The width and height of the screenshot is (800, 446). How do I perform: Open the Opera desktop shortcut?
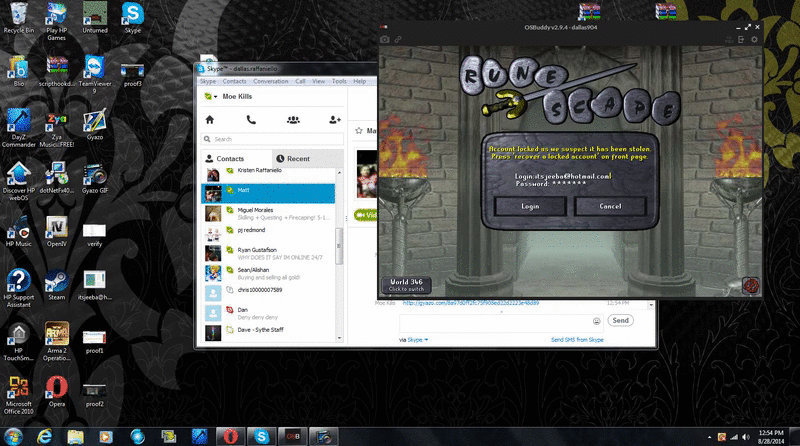57,392
